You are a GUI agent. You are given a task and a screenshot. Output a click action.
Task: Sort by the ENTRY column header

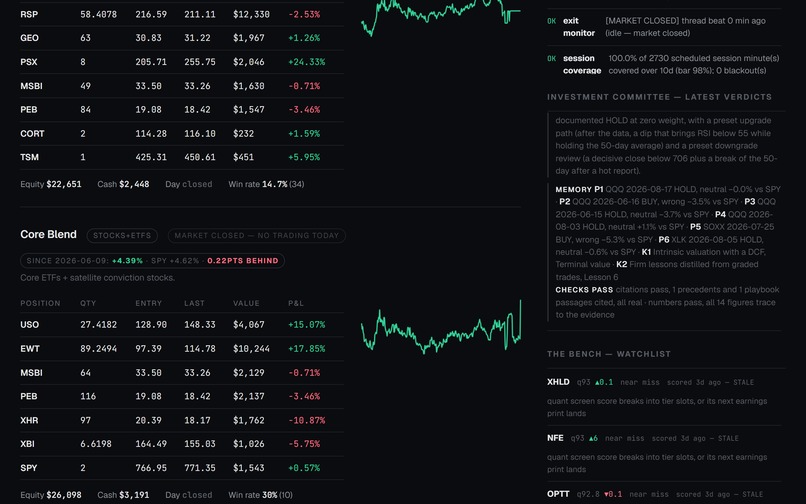coord(149,303)
